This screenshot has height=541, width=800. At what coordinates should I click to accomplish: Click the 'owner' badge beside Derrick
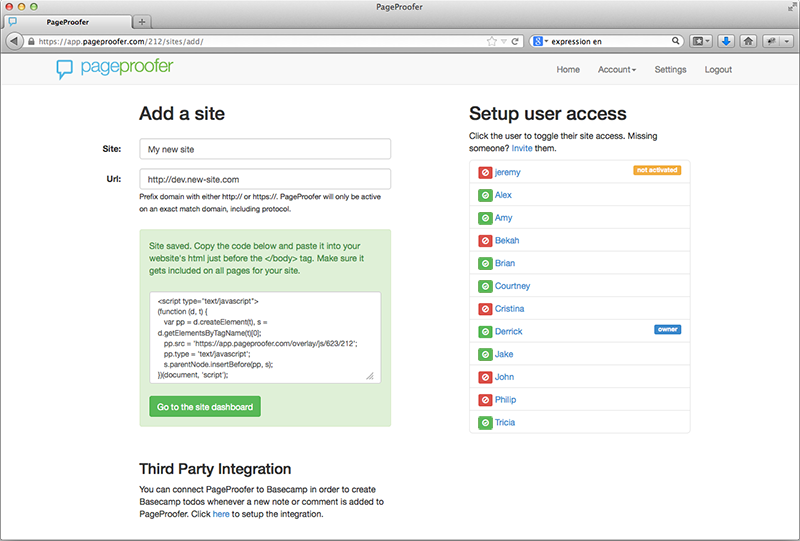(x=667, y=330)
